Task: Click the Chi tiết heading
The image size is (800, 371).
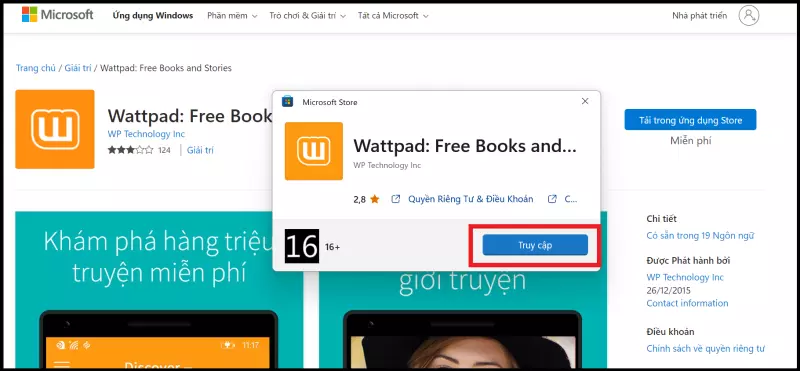Action: tap(661, 219)
